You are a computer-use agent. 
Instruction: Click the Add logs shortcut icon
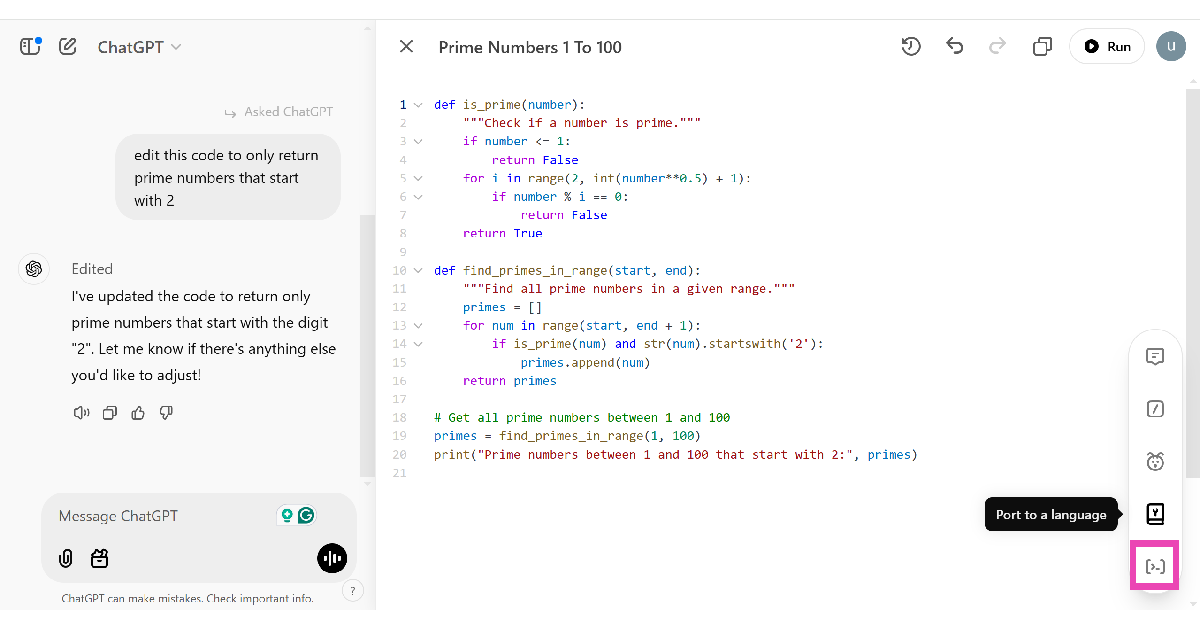pos(1155,566)
